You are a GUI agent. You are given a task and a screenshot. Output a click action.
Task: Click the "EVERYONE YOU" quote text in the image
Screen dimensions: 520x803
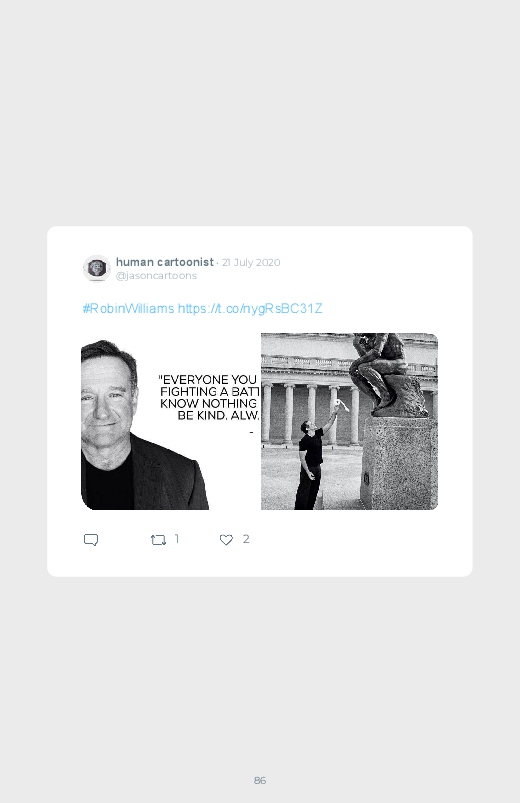coord(207,379)
